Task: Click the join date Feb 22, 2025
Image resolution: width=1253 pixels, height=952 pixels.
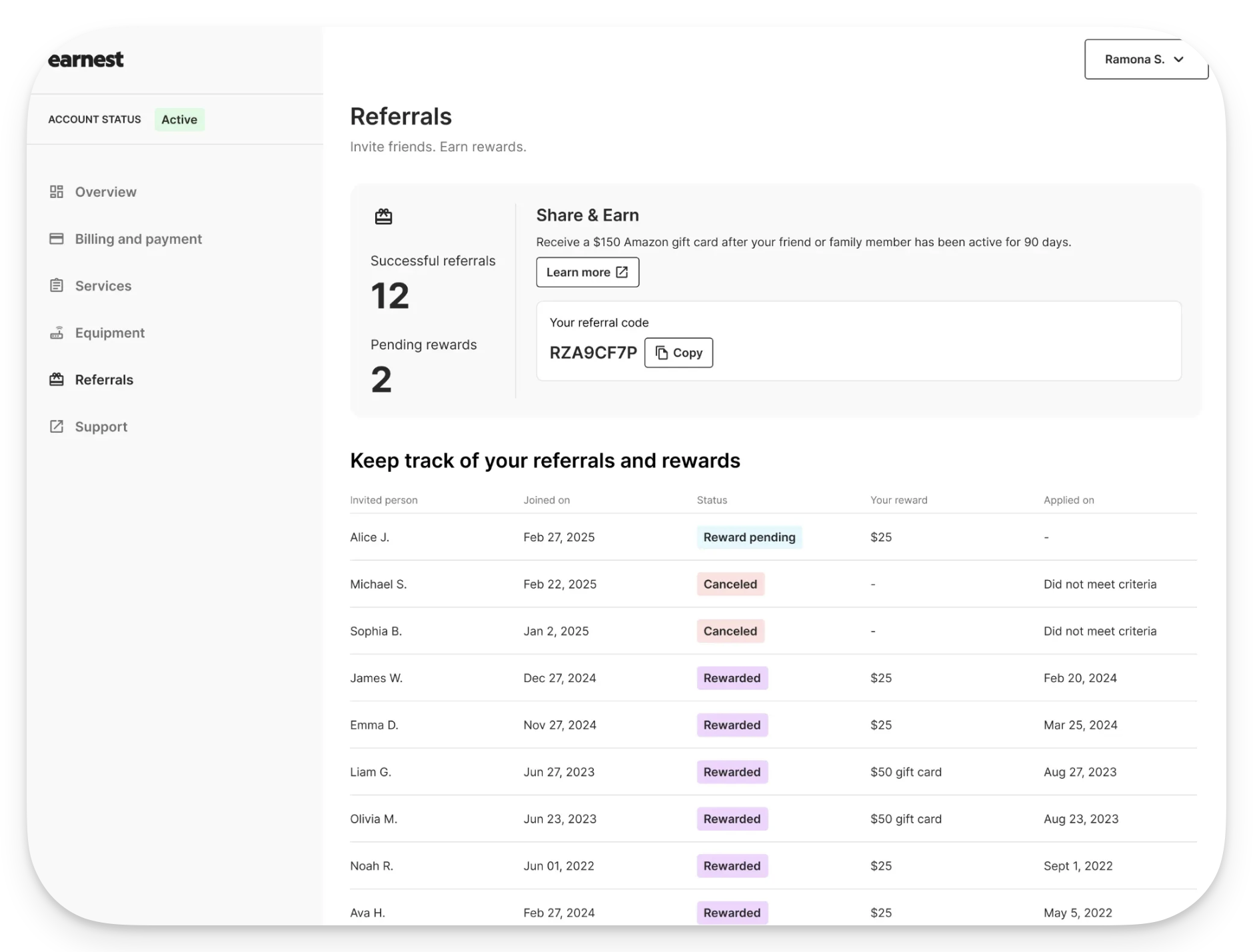Action: 560,584
